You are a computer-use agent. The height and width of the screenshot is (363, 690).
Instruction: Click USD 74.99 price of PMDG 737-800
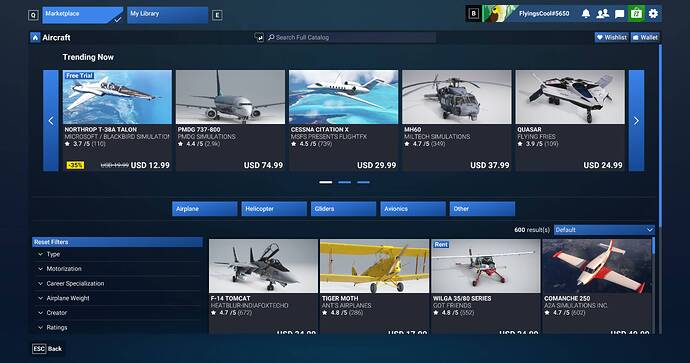point(263,165)
